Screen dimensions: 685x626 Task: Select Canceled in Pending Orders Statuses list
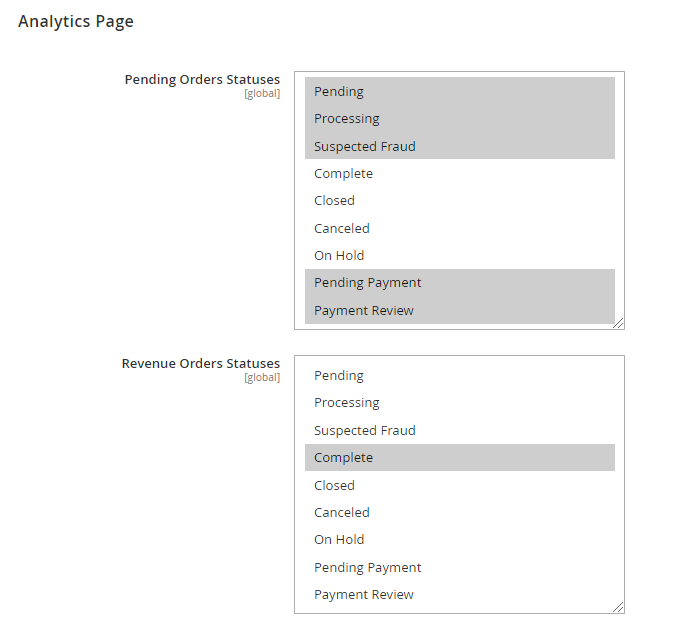coord(342,229)
